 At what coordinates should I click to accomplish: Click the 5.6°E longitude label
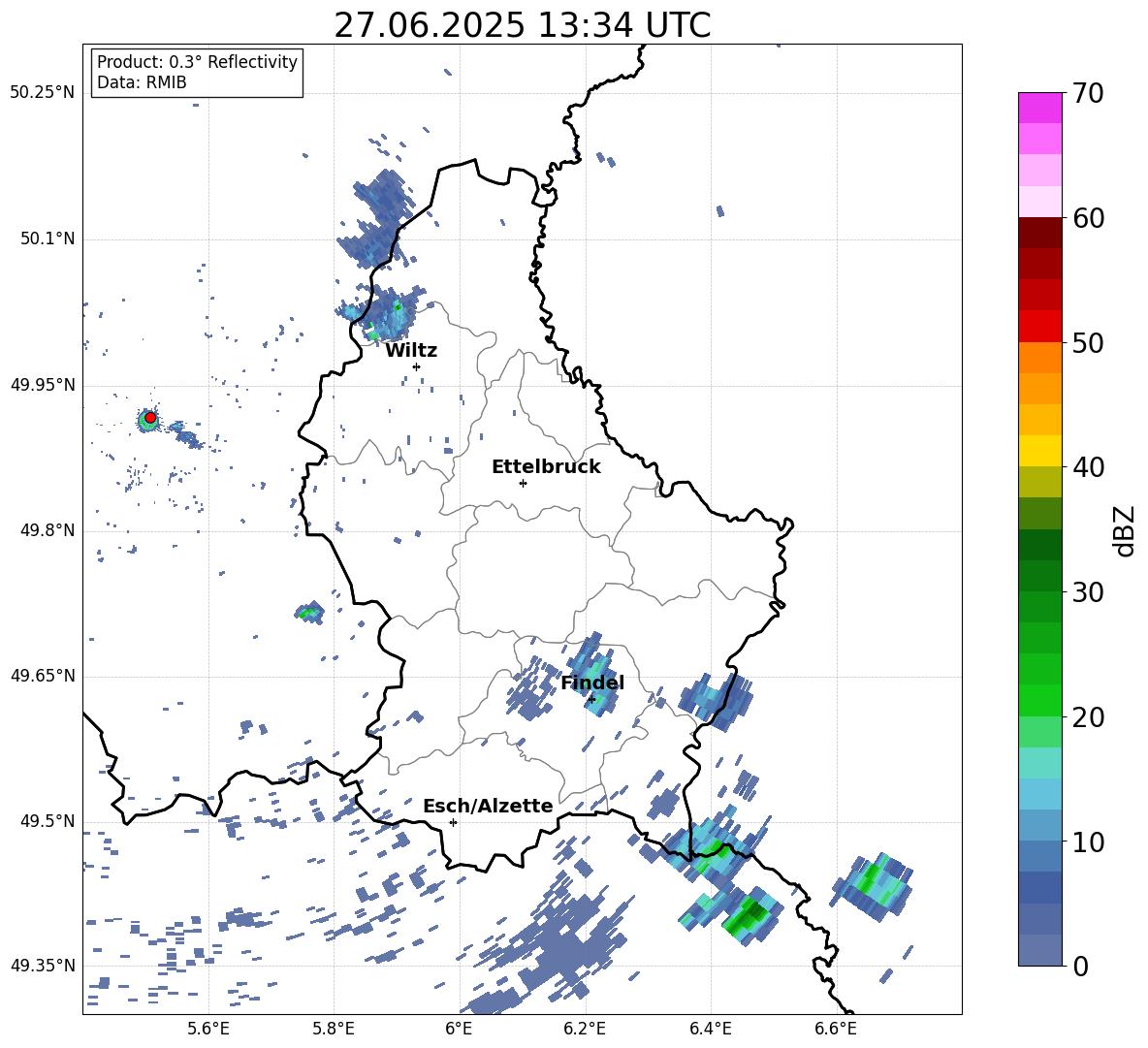[208, 1029]
